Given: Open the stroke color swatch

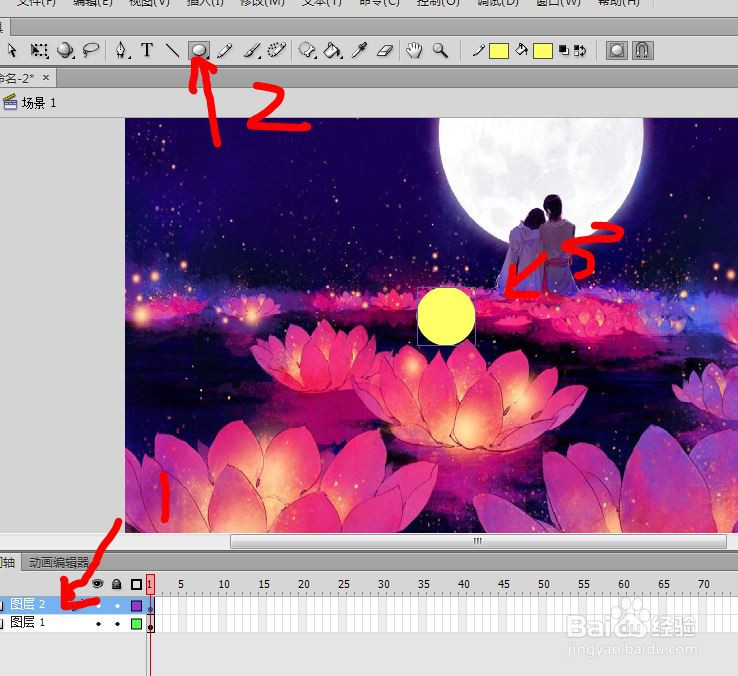Looking at the screenshot, I should [499, 50].
